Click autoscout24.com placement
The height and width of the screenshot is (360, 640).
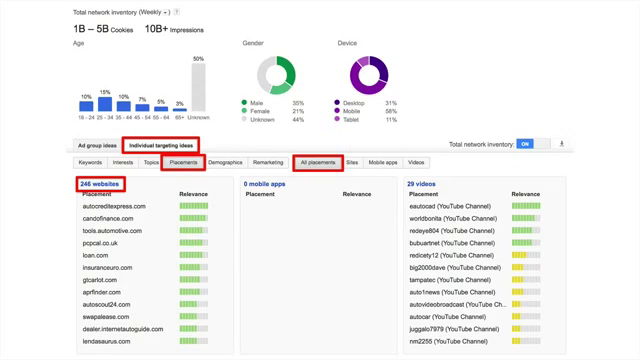click(x=106, y=304)
